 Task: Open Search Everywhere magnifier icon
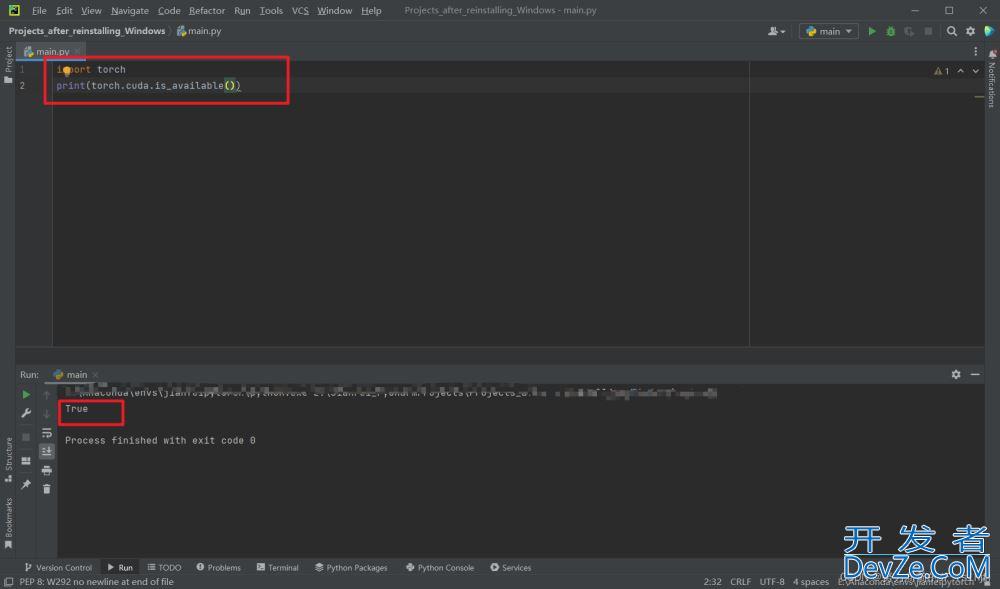coord(952,31)
